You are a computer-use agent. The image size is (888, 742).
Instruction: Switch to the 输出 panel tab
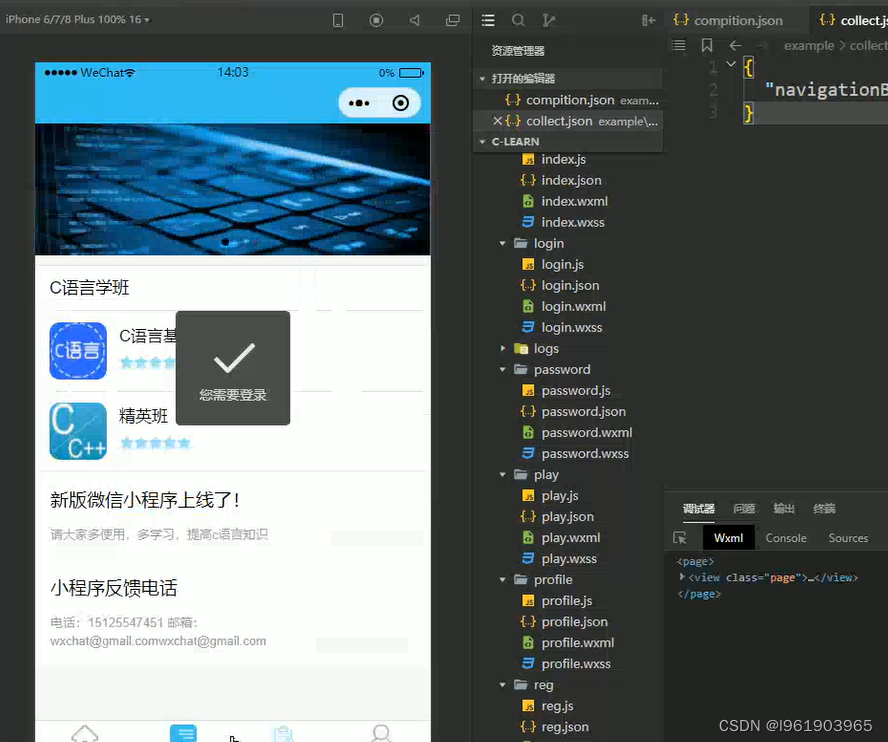(x=784, y=509)
